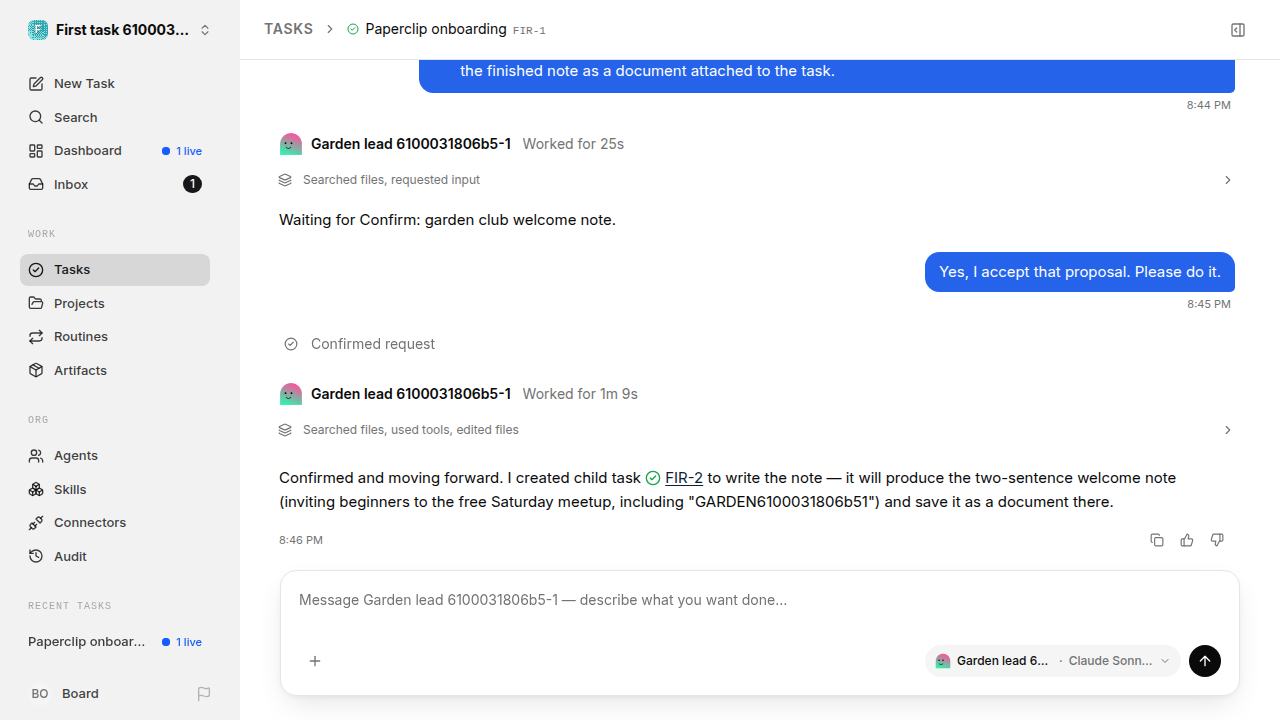This screenshot has height=720, width=1280.
Task: Toggle the side panel icon at top right
Action: coord(1238,30)
